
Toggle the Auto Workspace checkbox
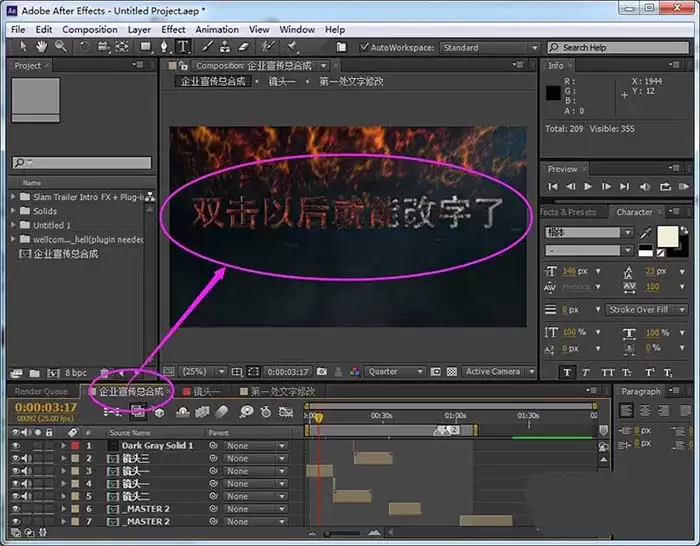coord(364,47)
